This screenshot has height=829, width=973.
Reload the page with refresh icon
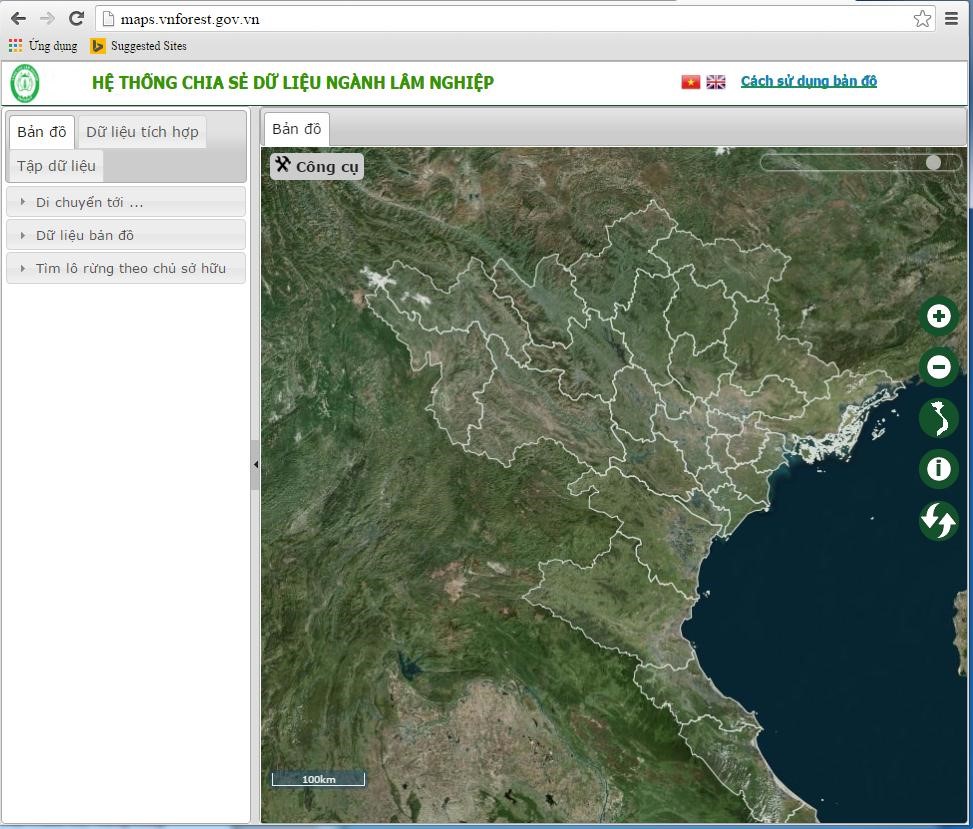coord(76,19)
